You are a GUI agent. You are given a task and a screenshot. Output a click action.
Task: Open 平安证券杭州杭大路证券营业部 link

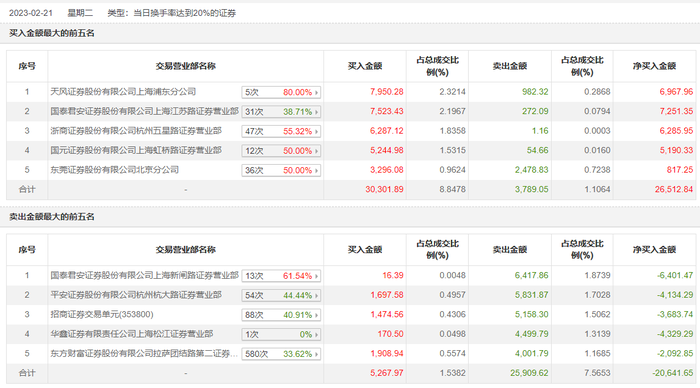pyautogui.click(x=136, y=295)
